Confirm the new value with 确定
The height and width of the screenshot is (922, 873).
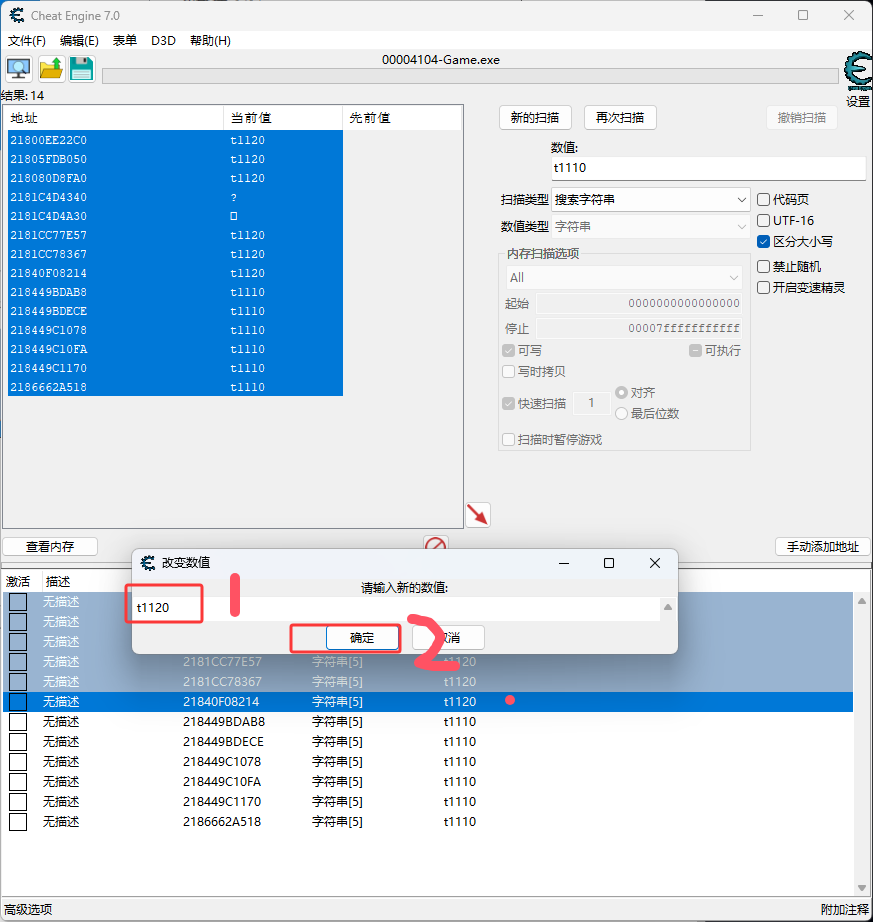[362, 638]
